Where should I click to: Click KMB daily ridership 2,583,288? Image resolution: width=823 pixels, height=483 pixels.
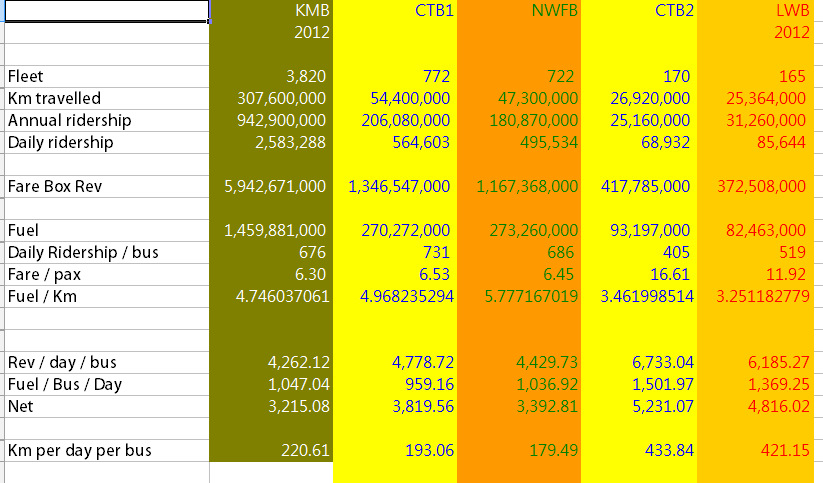click(290, 143)
